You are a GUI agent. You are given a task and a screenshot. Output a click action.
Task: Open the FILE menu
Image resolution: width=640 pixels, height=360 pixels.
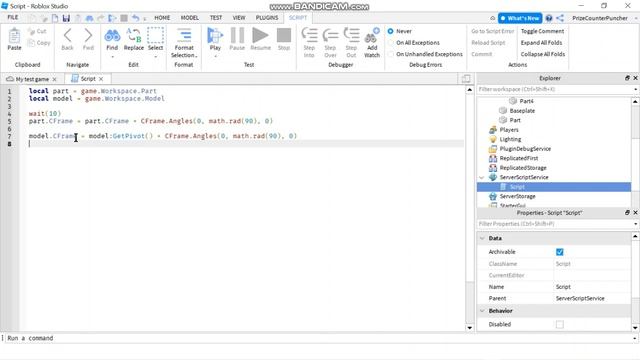(13, 18)
